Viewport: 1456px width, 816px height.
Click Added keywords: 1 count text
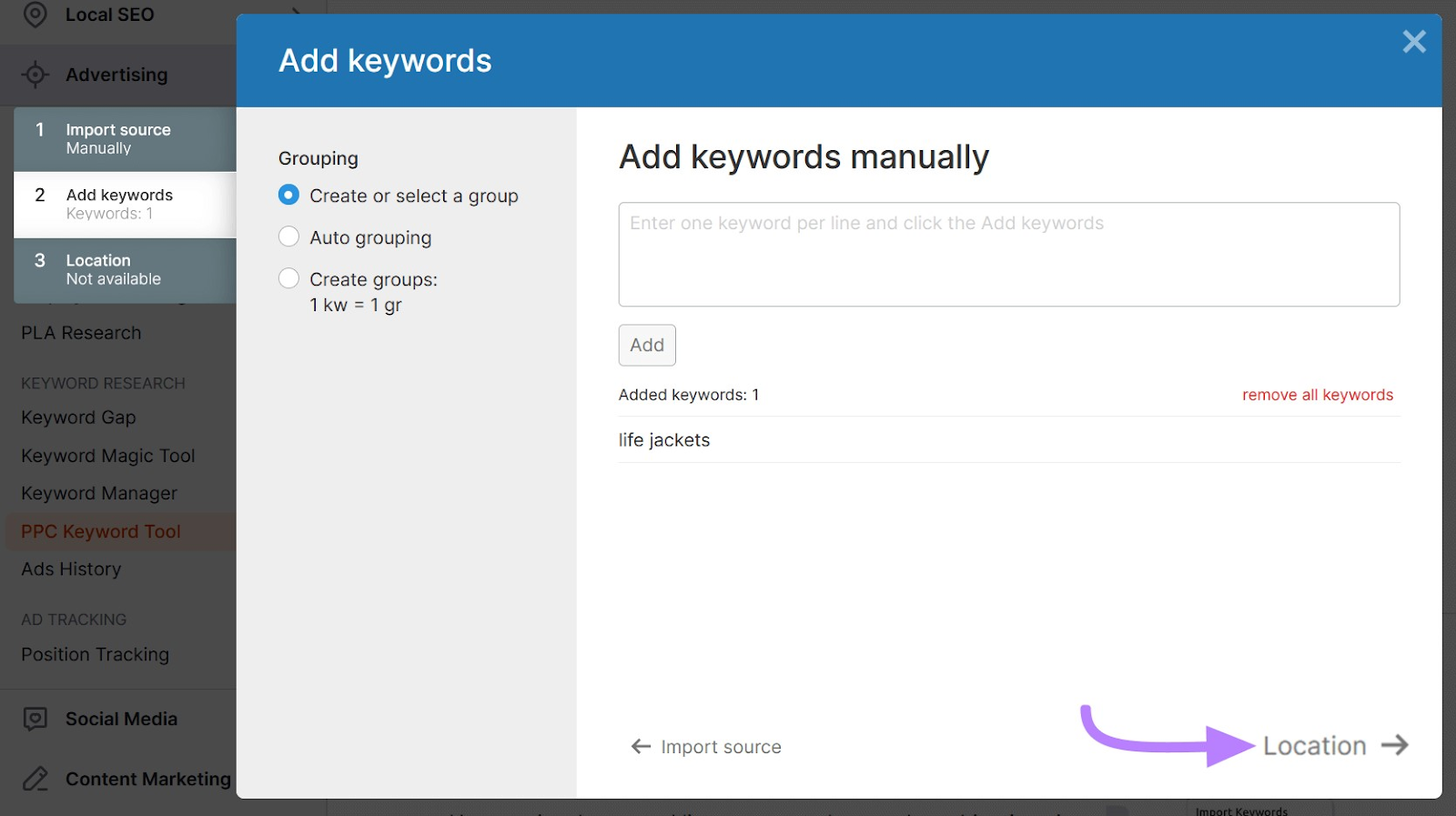click(x=689, y=395)
